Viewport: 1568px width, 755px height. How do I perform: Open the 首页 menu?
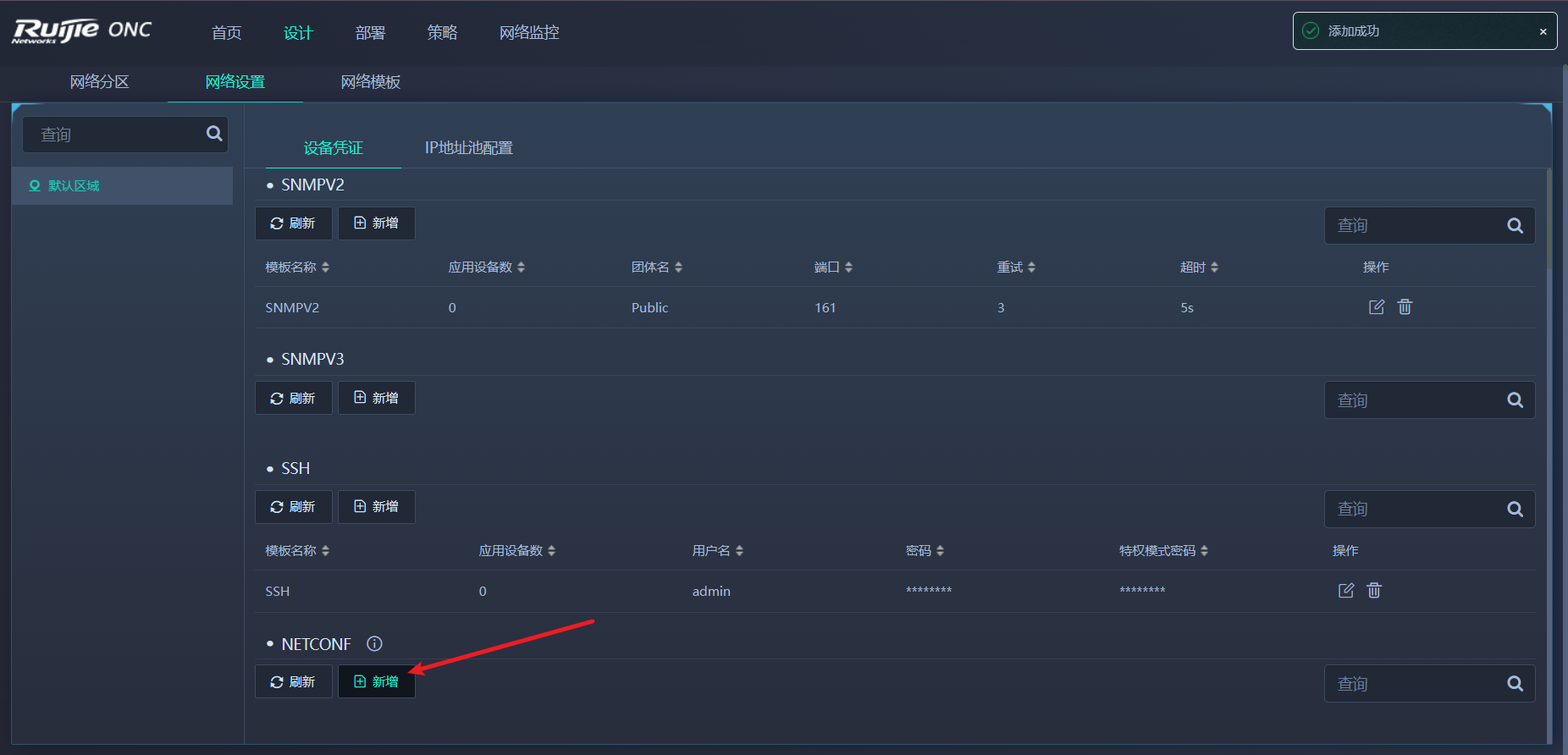(x=227, y=32)
